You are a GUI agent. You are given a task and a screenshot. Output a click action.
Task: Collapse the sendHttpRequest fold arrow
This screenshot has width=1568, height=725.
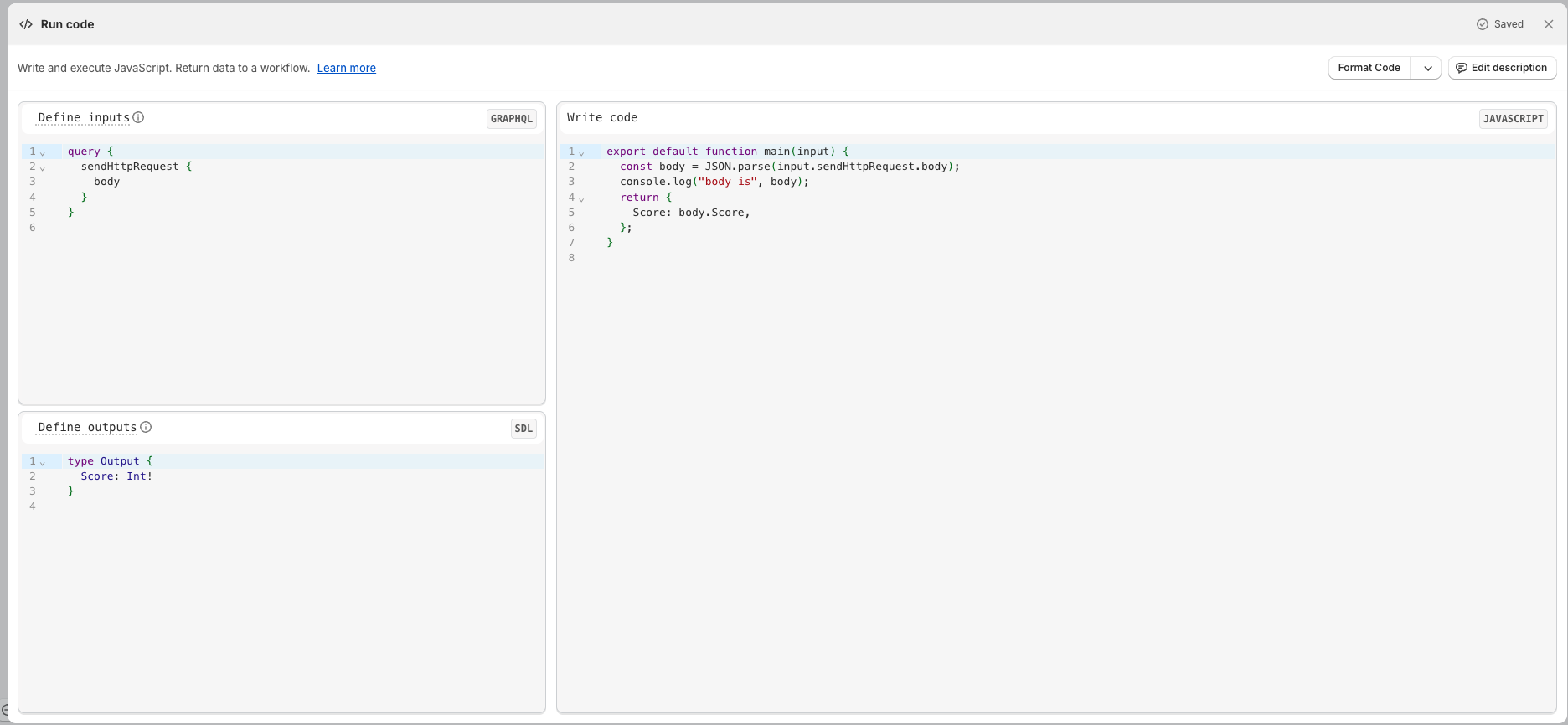tap(43, 167)
